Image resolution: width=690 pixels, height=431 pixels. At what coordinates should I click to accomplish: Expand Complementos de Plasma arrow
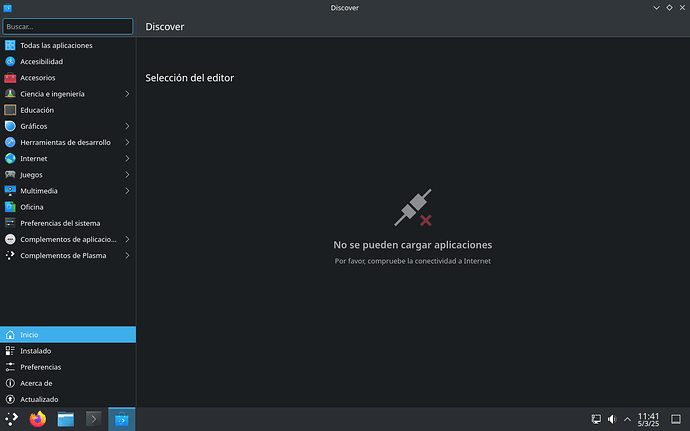click(127, 255)
